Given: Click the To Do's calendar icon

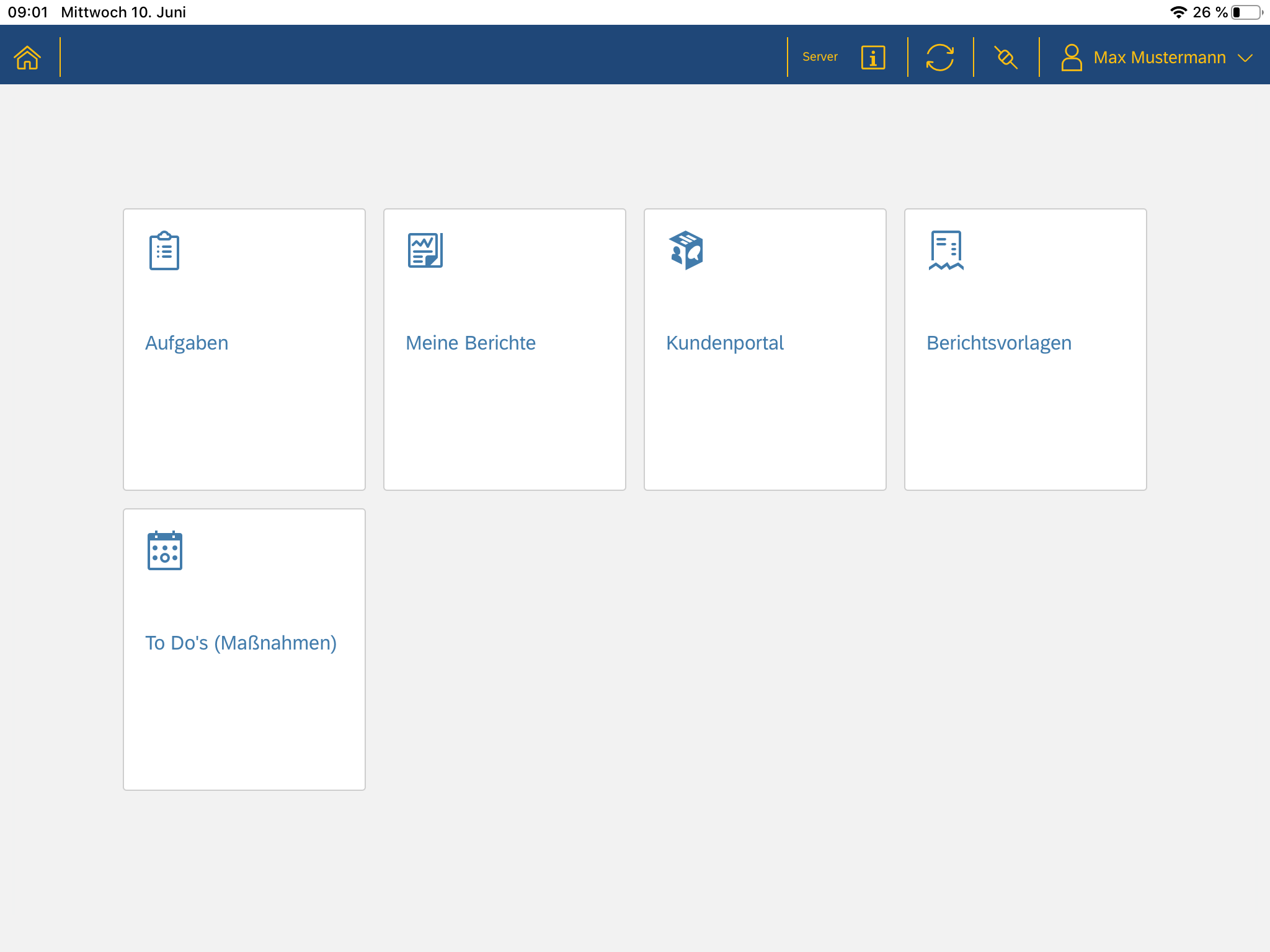Looking at the screenshot, I should click(x=165, y=550).
